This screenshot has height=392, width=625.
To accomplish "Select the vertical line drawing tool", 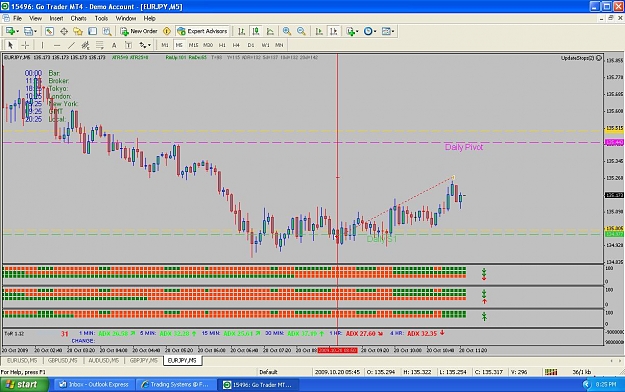I will click(x=42, y=45).
